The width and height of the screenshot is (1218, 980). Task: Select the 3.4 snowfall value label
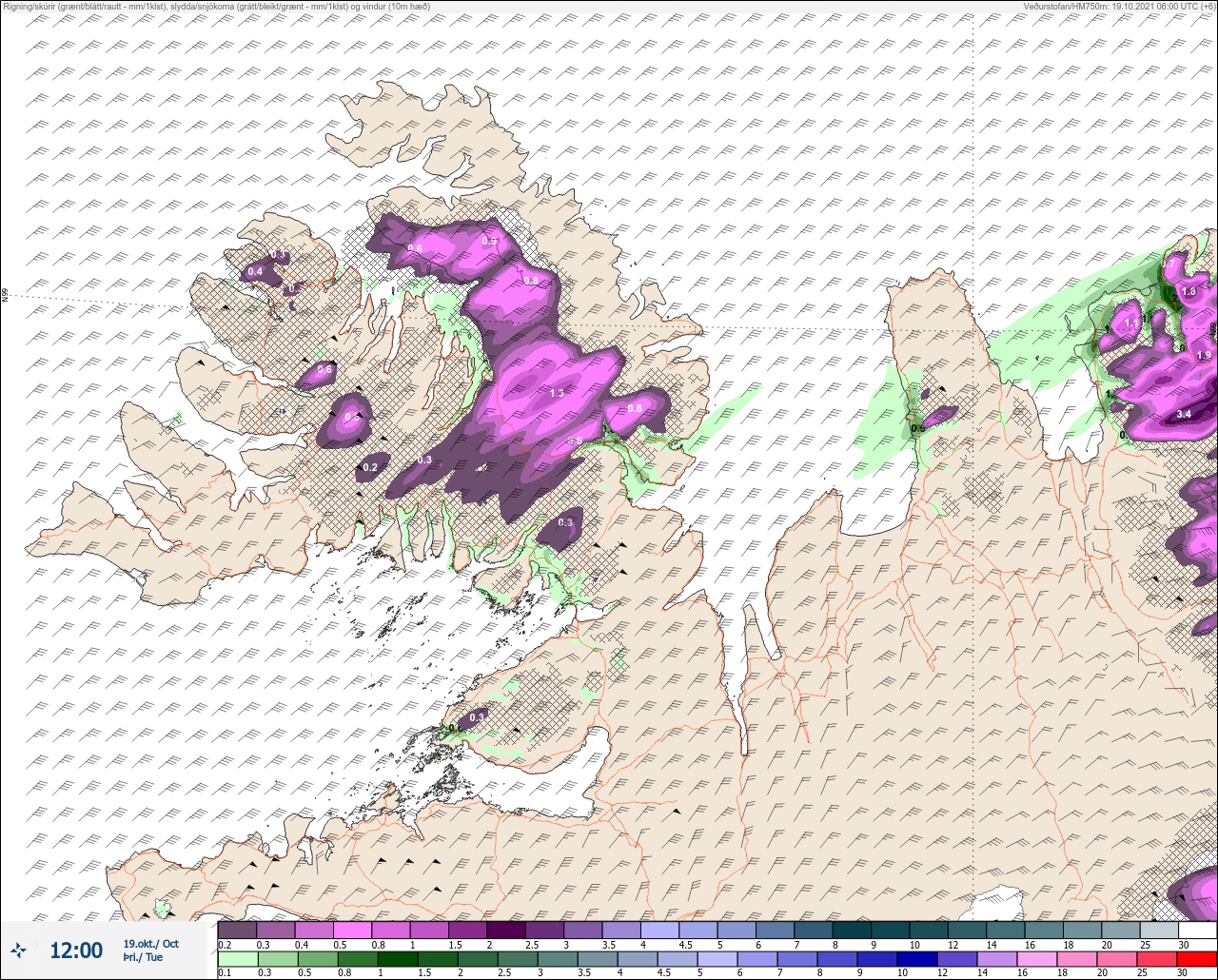[x=1184, y=414]
